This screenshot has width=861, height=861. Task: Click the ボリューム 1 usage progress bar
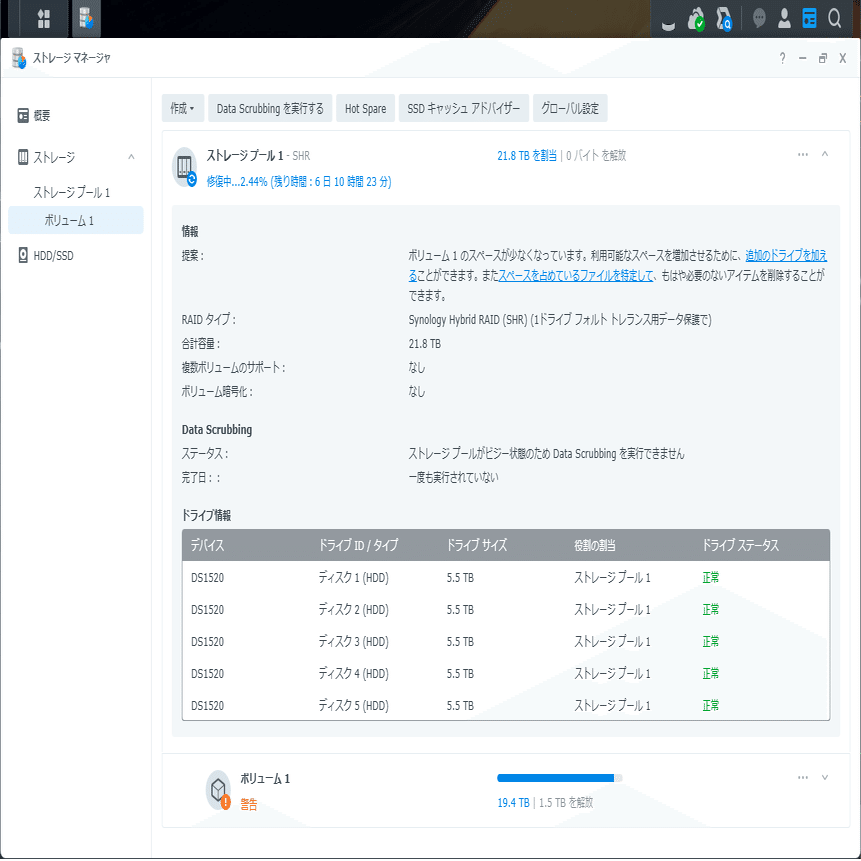coord(555,777)
